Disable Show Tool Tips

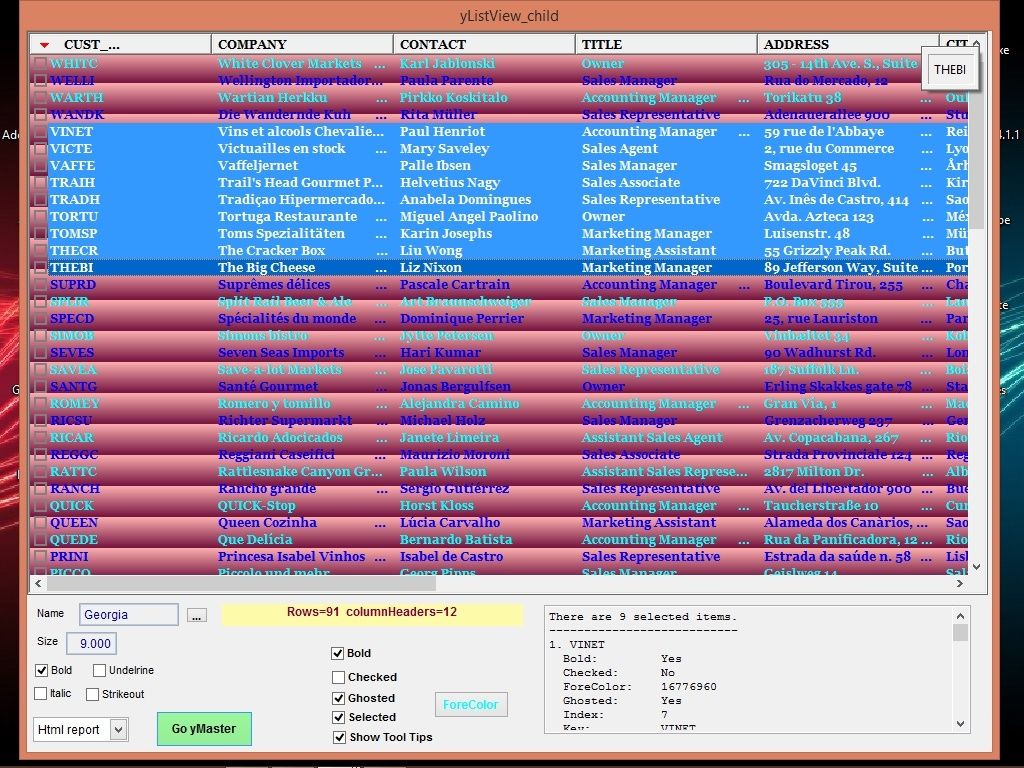coord(339,737)
